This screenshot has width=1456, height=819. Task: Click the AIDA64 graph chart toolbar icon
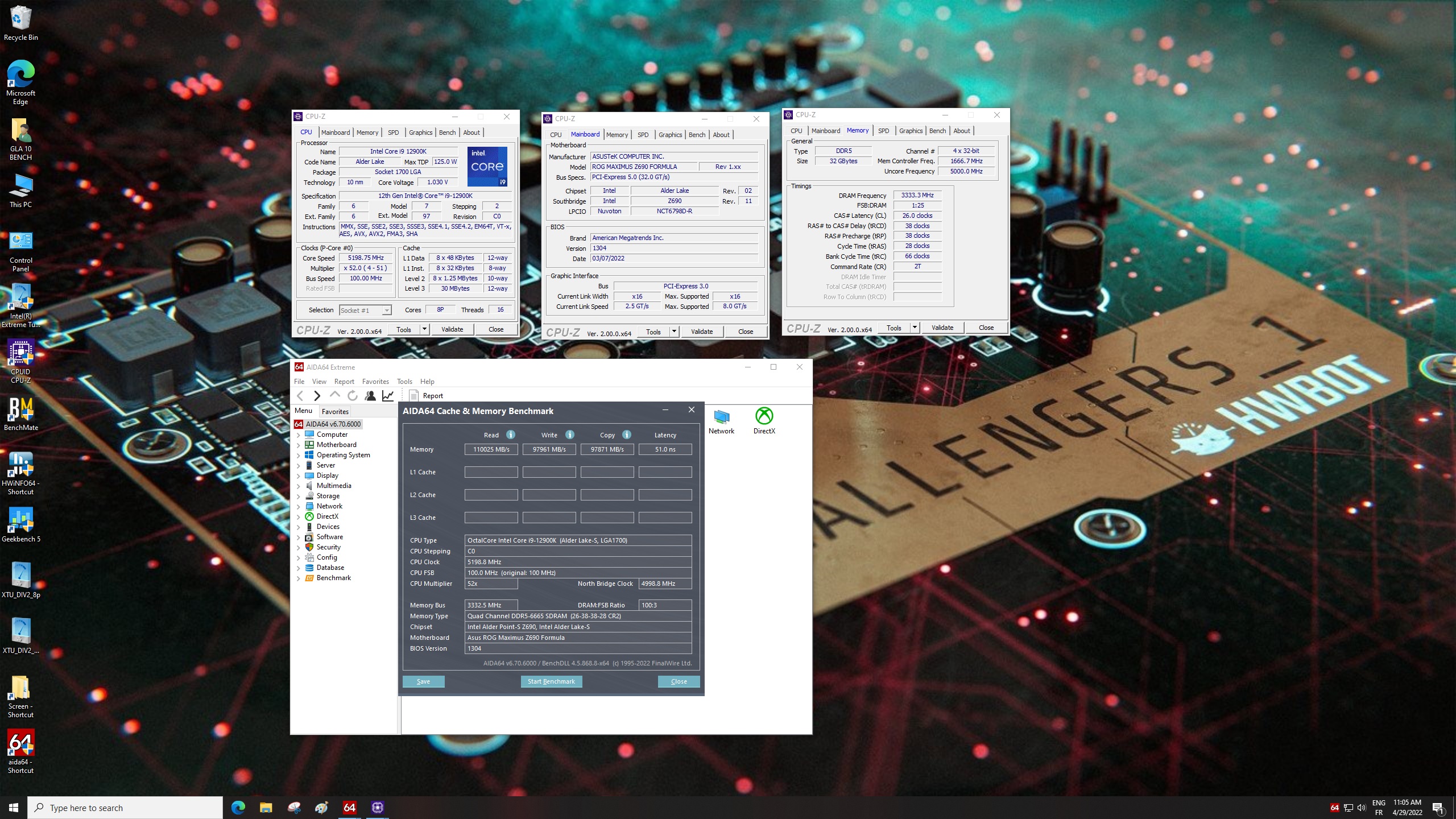click(388, 396)
